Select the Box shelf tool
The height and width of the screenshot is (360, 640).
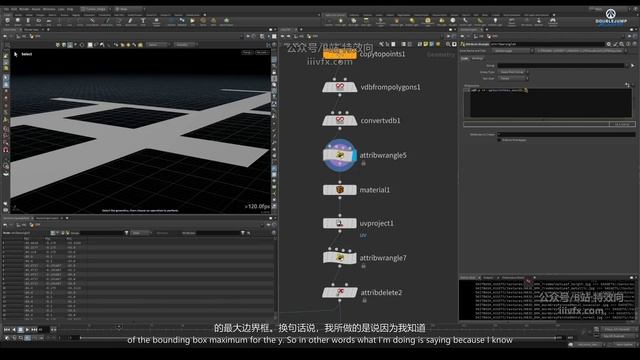(x=7, y=21)
